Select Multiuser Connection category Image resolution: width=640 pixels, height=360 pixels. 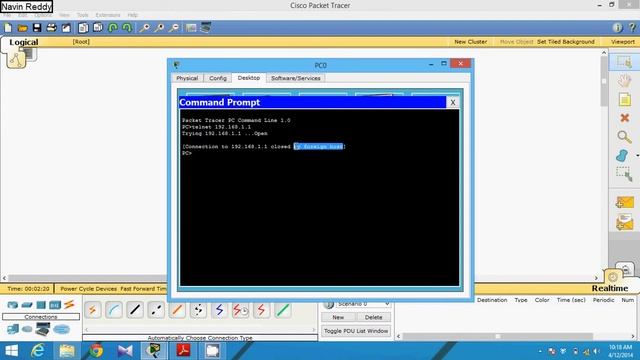click(x=62, y=329)
